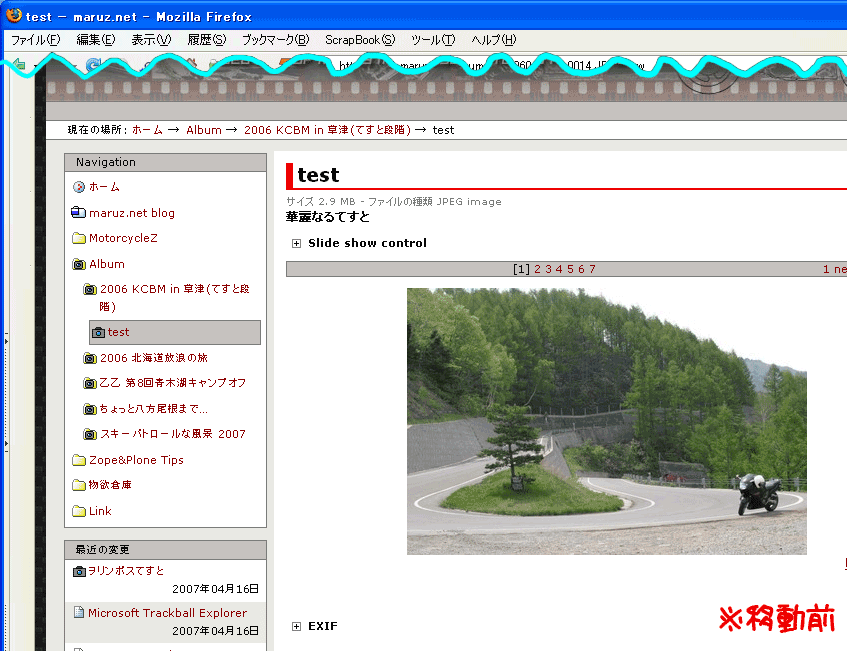Open the MotorcycleZ navigation link
This screenshot has height=651, width=847.
[123, 238]
